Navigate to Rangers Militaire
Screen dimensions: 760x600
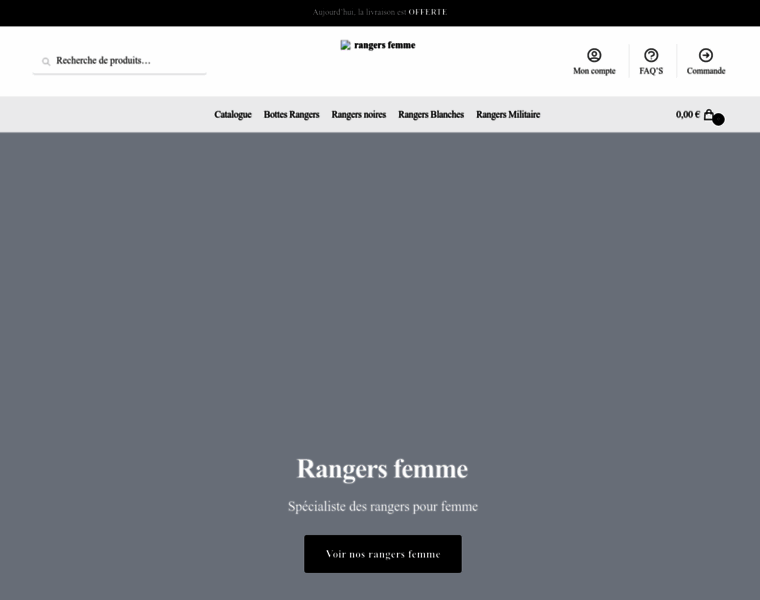[x=508, y=115]
